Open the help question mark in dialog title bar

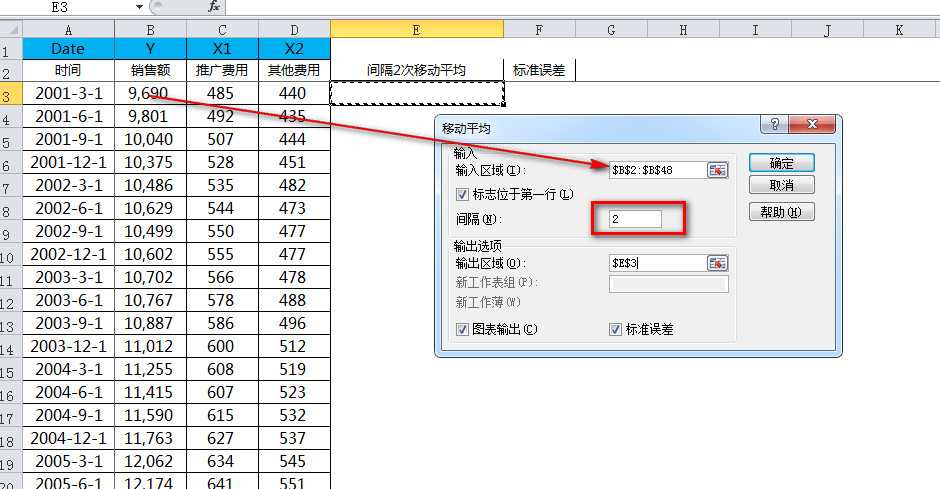pos(775,124)
